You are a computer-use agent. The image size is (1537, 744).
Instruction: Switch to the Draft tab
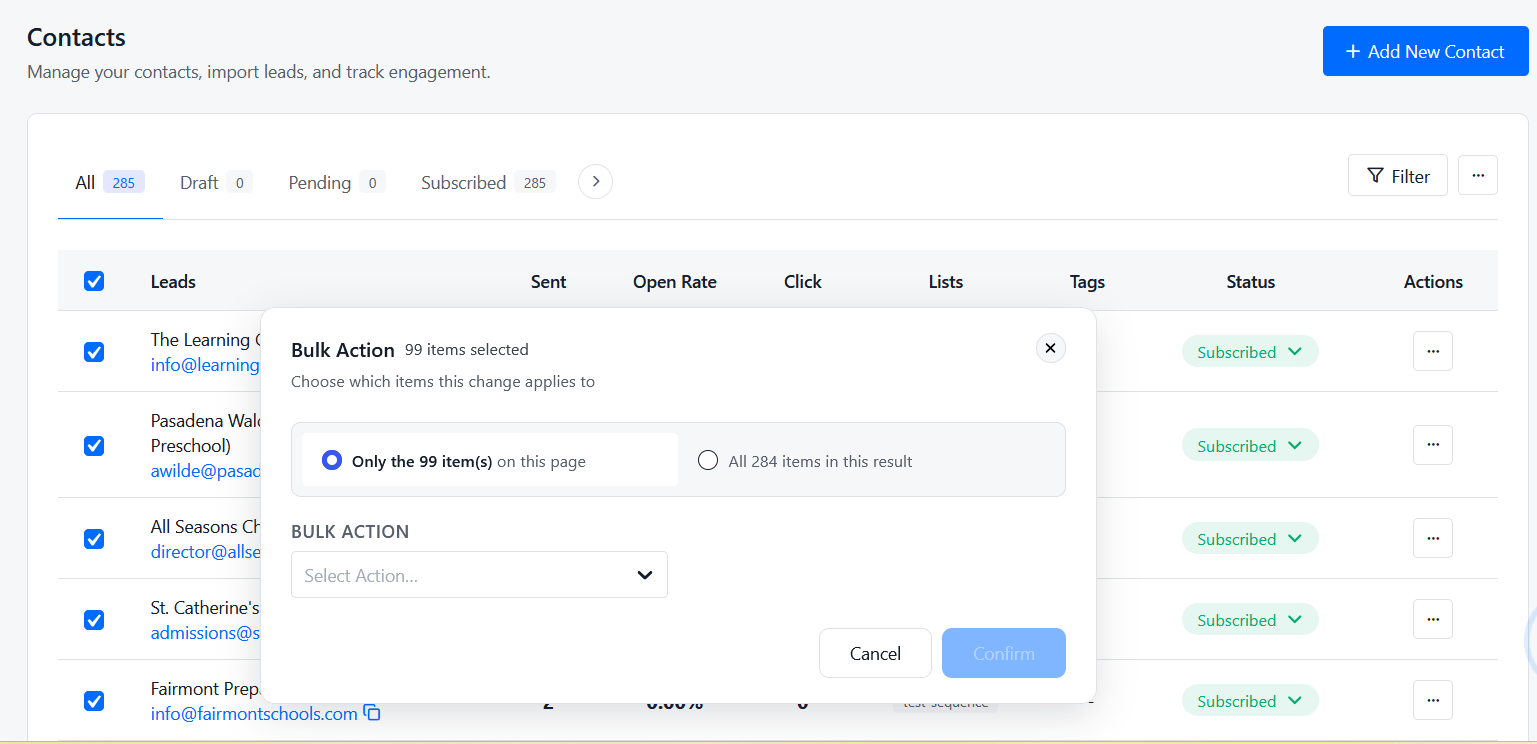[x=215, y=182]
